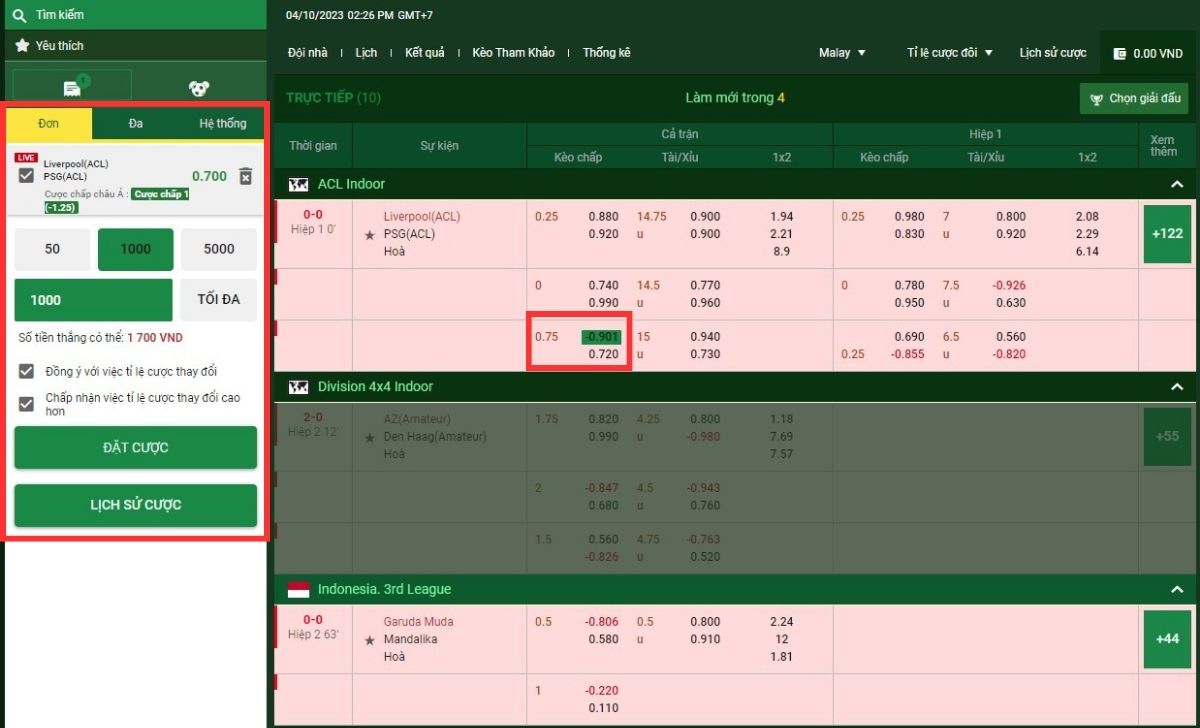
Task: Click the search magnifier icon
Action: point(19,15)
